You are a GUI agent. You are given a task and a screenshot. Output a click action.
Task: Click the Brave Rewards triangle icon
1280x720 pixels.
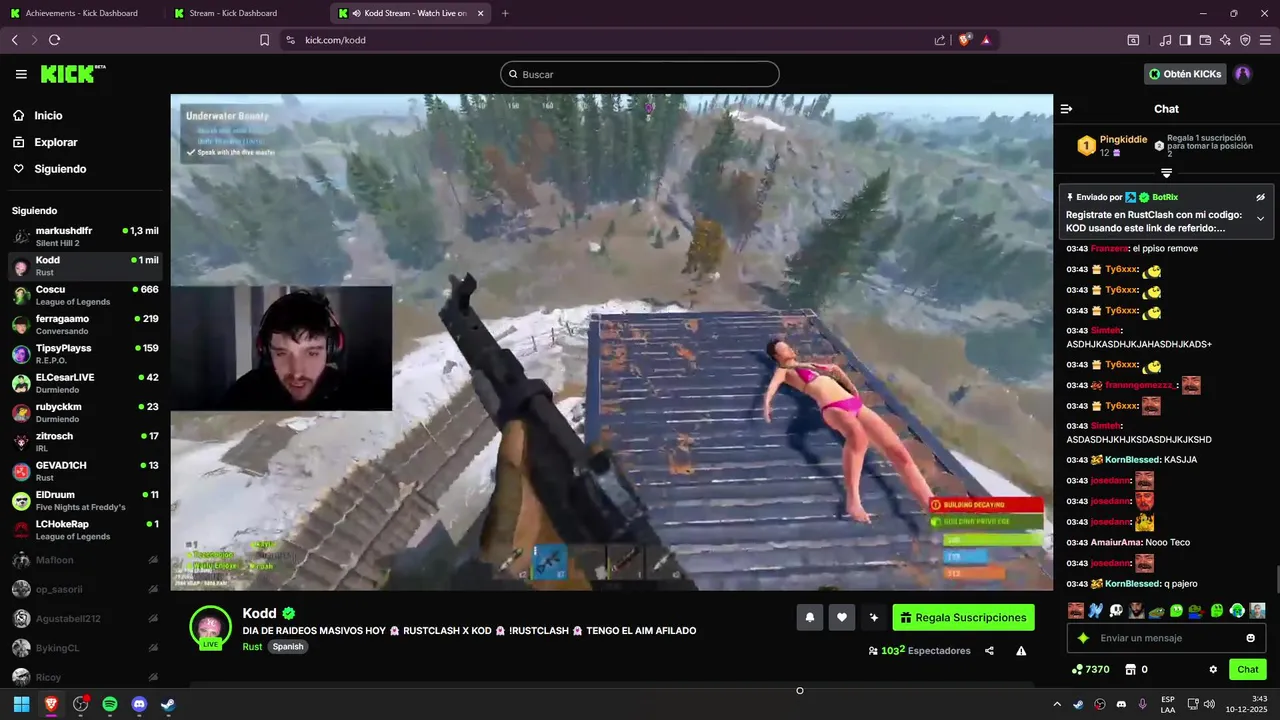(x=986, y=40)
